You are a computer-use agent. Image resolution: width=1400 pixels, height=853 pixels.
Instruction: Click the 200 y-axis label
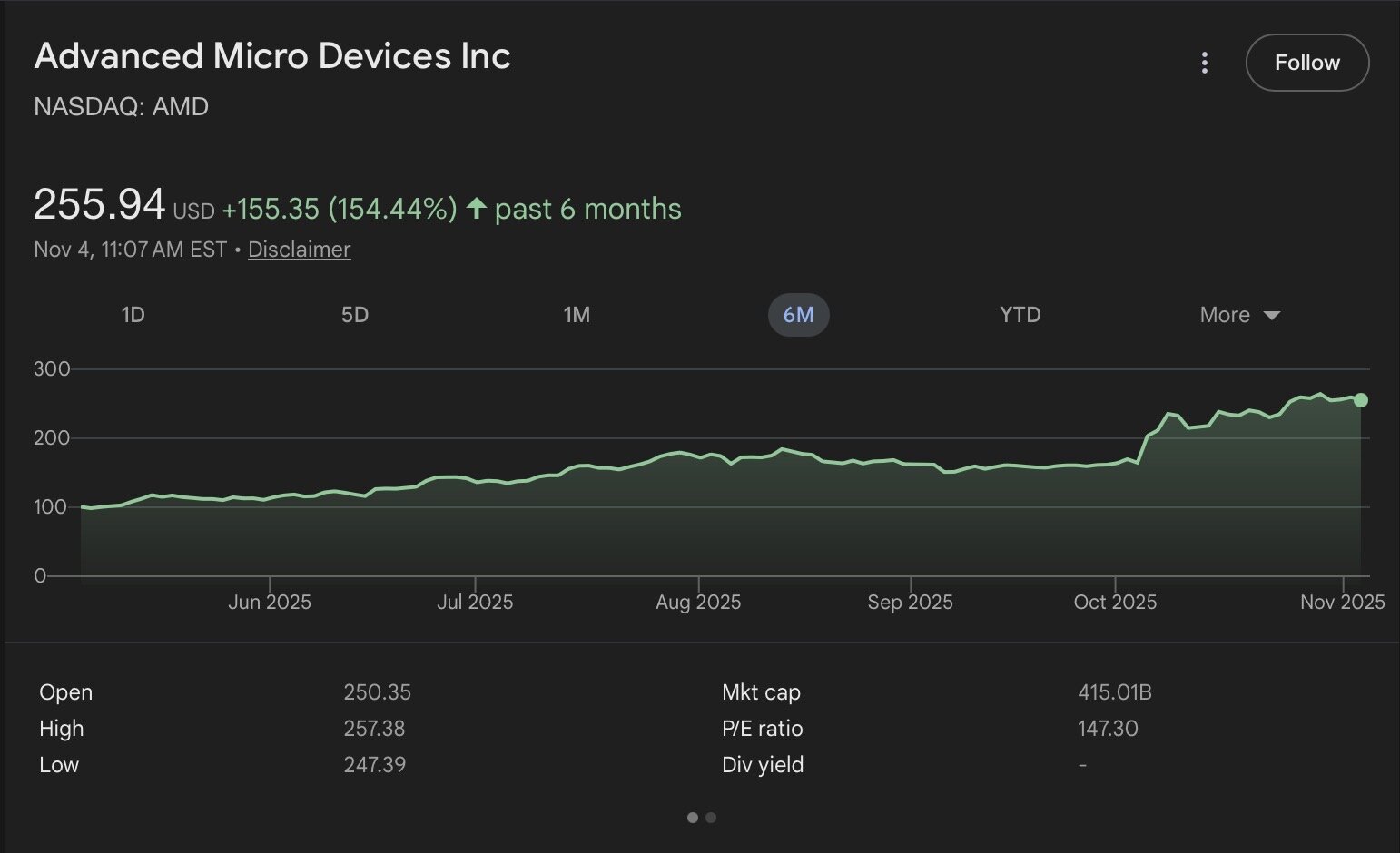[52, 437]
